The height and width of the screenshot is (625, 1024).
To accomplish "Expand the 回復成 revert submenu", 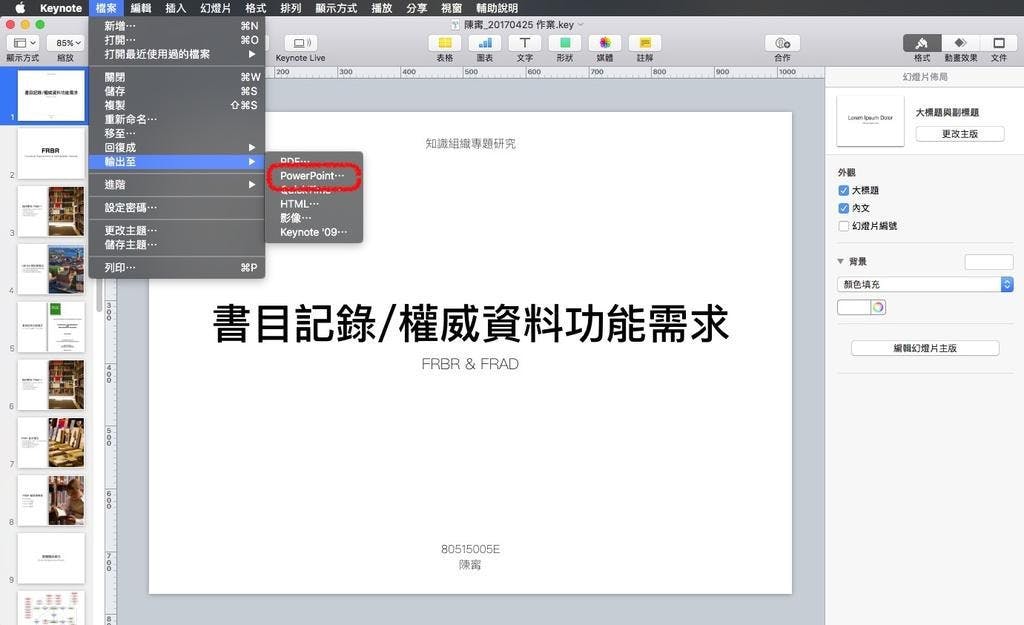I will [x=177, y=148].
